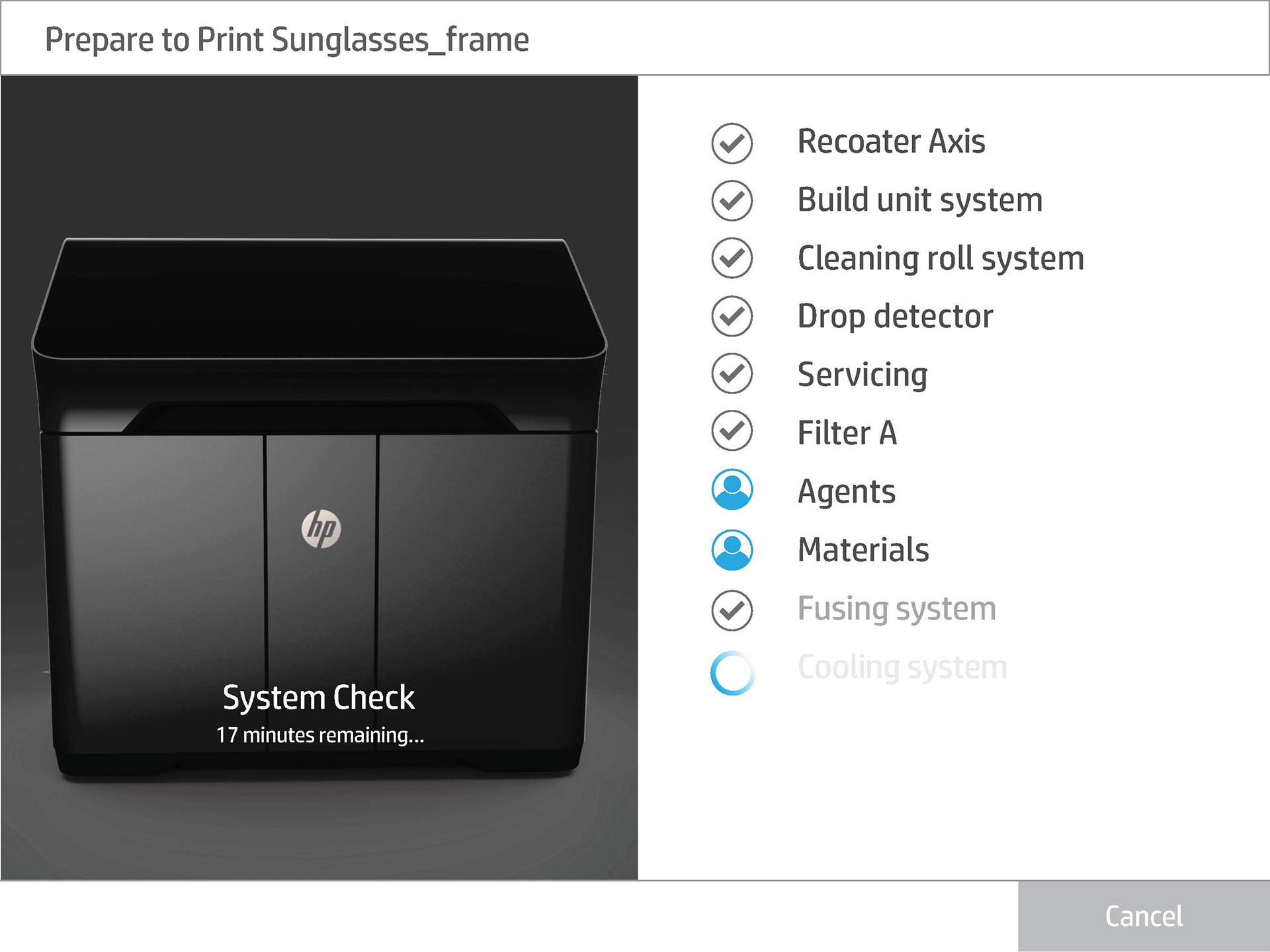Select the Materials list item label
Image resolution: width=1270 pixels, height=952 pixels.
pos(863,550)
